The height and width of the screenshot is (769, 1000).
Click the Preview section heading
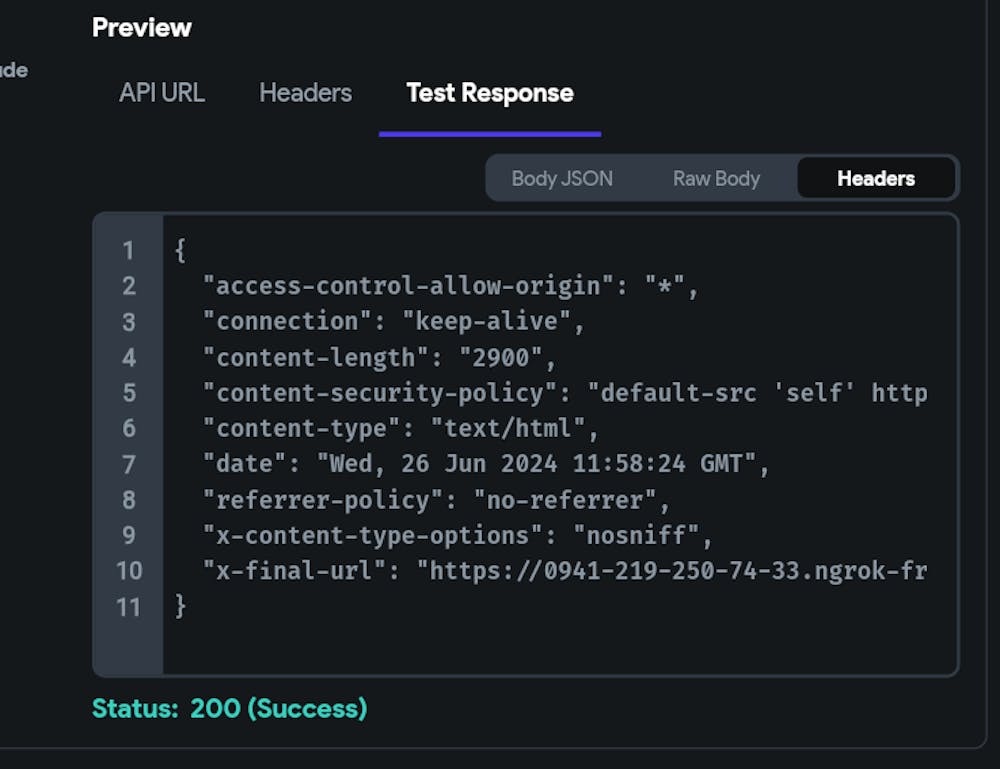coord(142,28)
